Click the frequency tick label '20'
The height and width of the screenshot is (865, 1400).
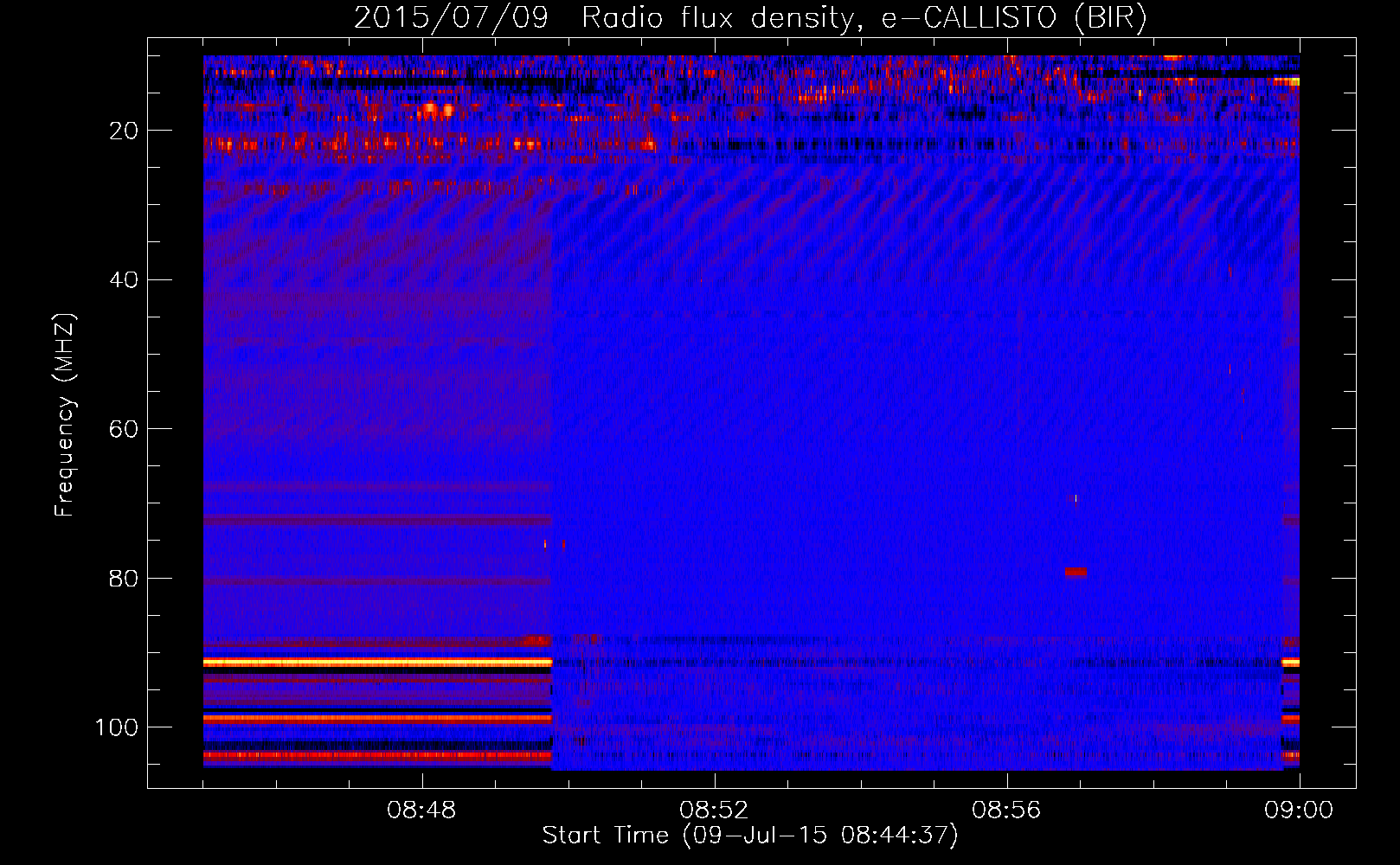pos(125,131)
